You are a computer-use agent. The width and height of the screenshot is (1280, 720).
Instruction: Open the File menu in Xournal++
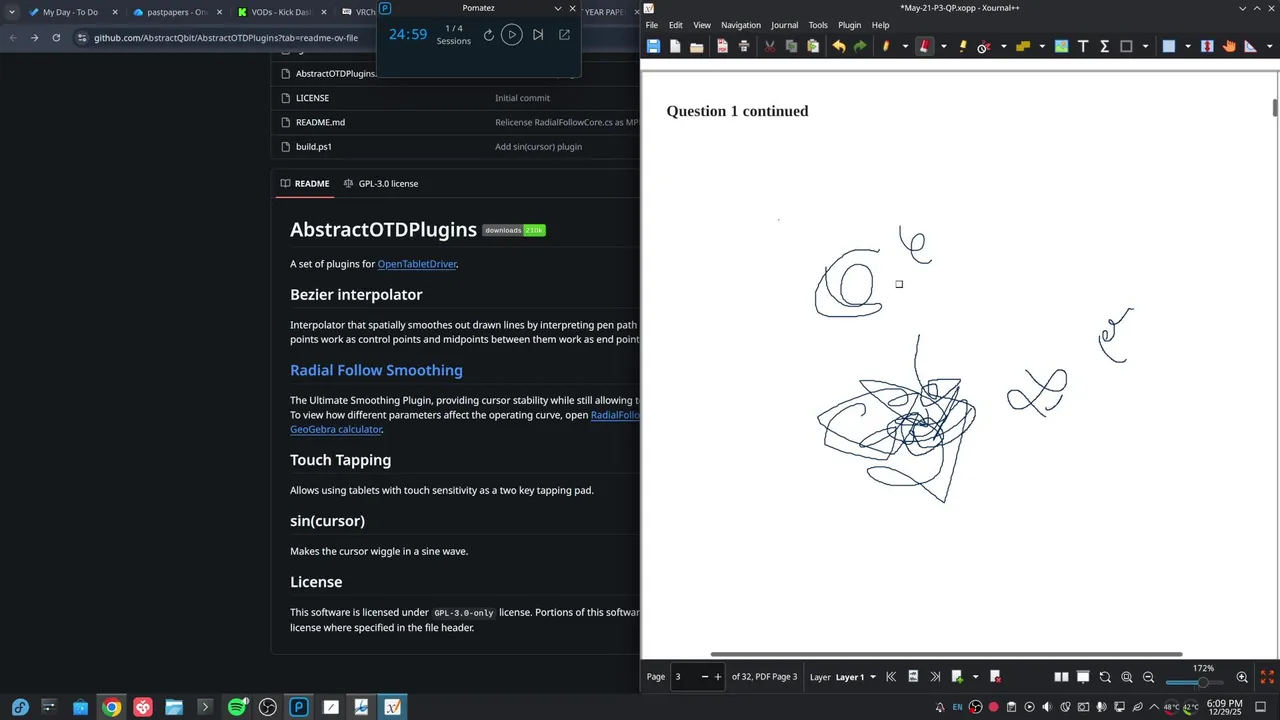[651, 25]
